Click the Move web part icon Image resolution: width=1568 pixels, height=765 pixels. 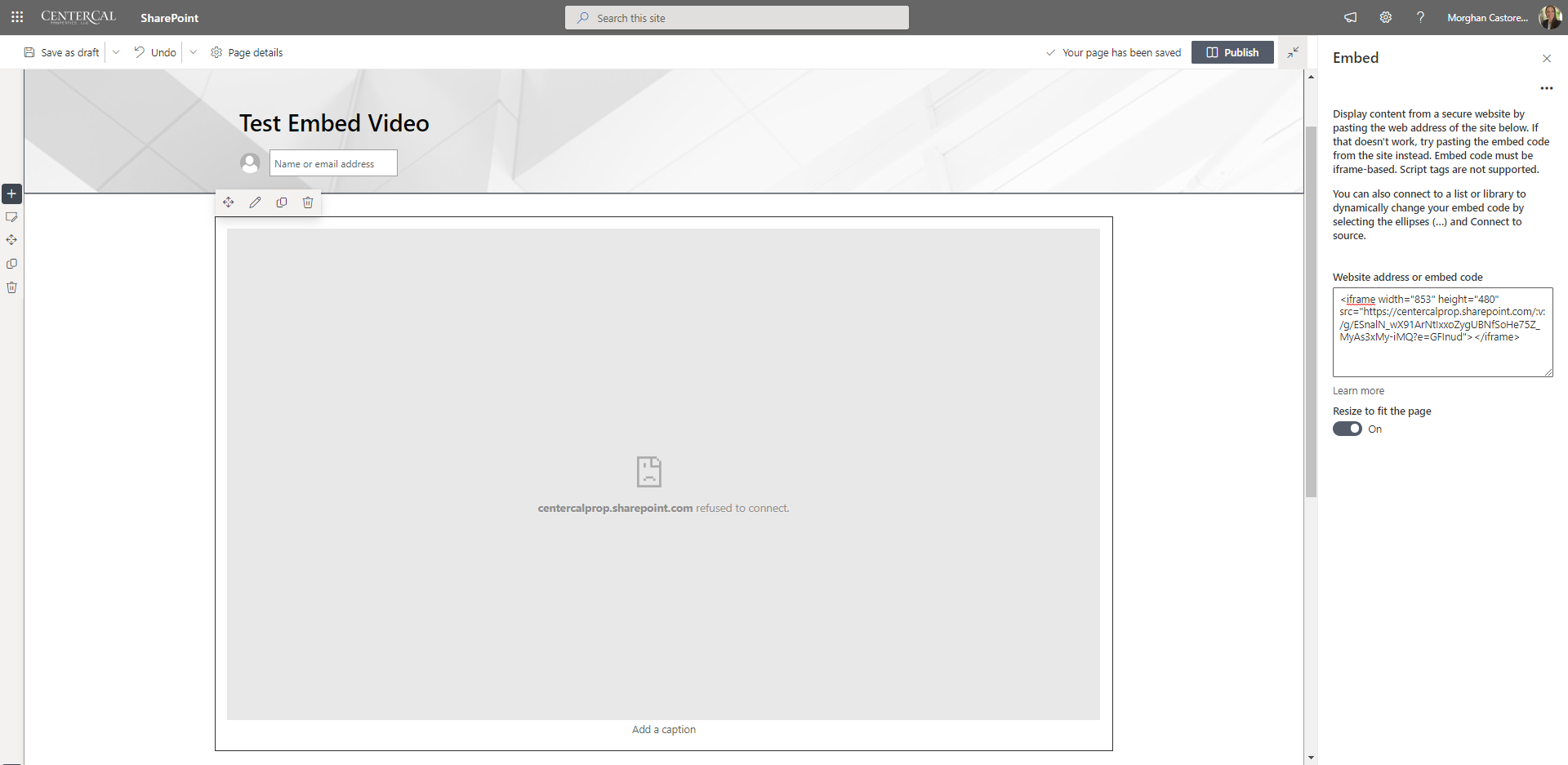point(228,202)
